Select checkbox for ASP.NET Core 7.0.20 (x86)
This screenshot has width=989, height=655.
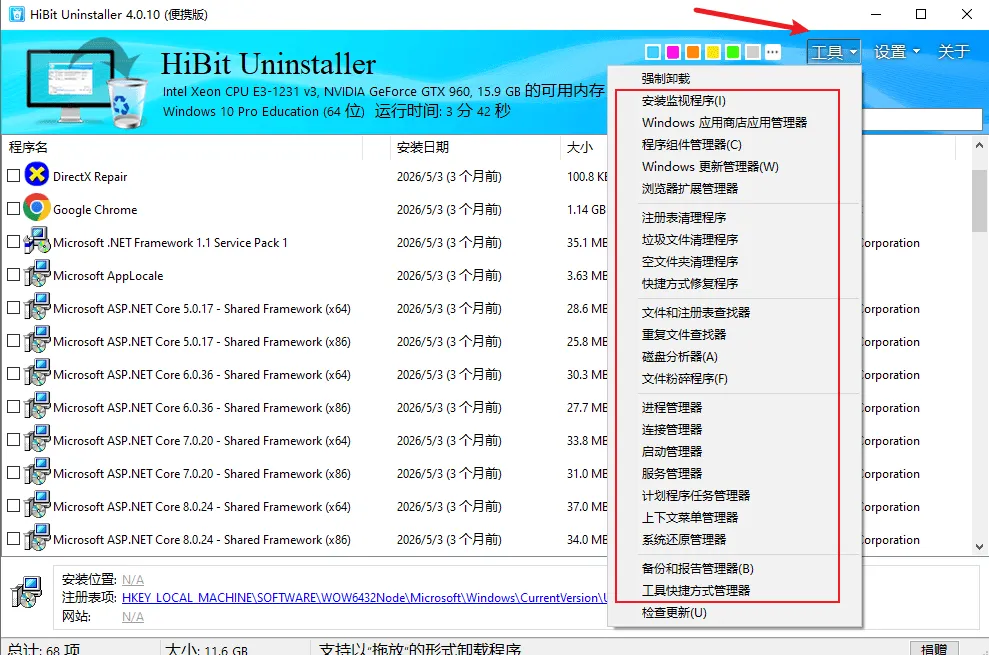[13, 473]
